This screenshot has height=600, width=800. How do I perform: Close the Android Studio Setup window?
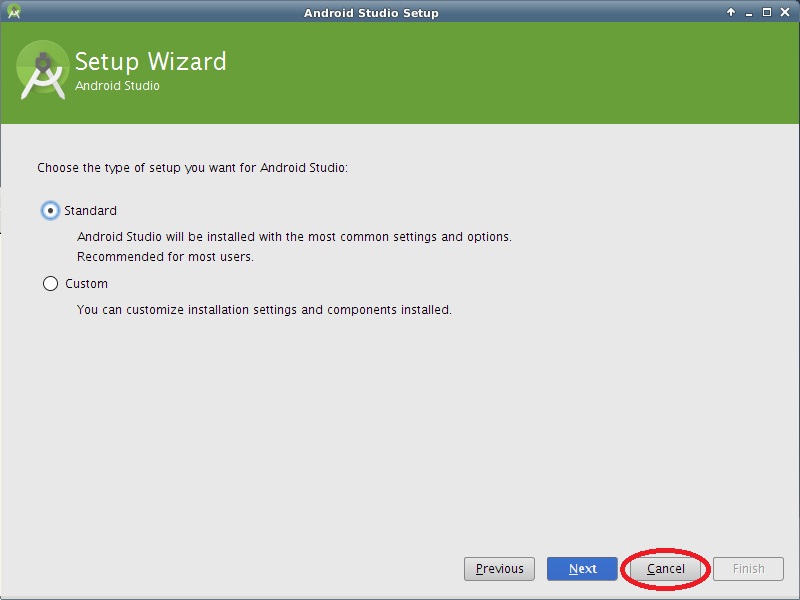[785, 12]
